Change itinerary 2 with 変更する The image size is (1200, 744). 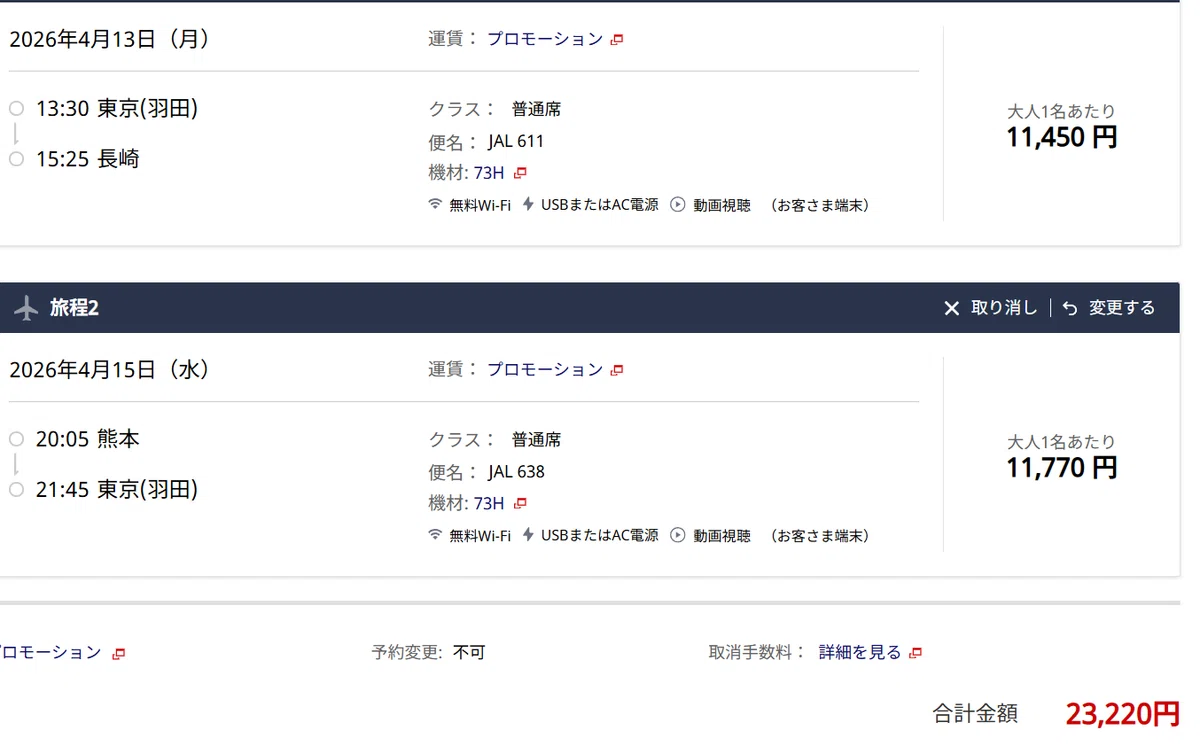click(1122, 308)
